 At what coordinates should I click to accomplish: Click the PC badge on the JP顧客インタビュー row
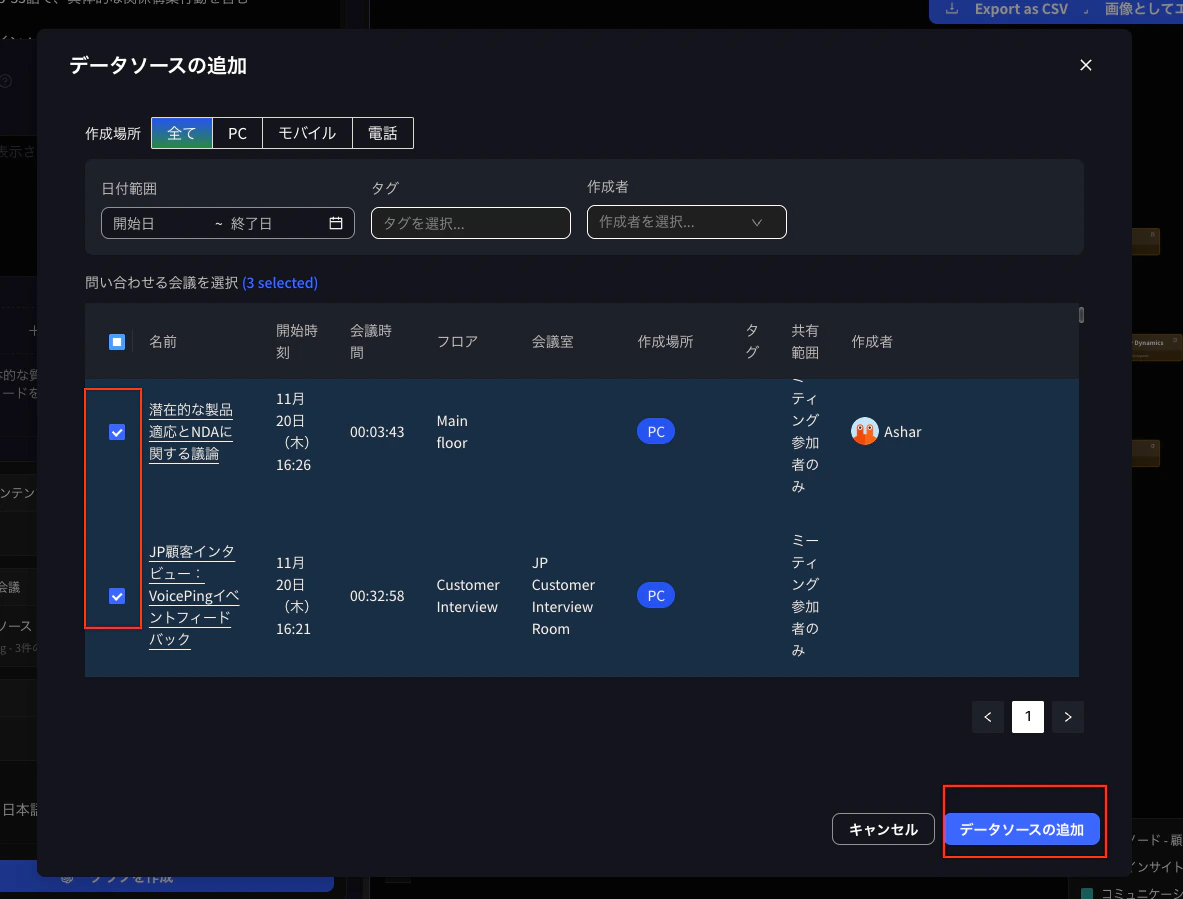655,595
